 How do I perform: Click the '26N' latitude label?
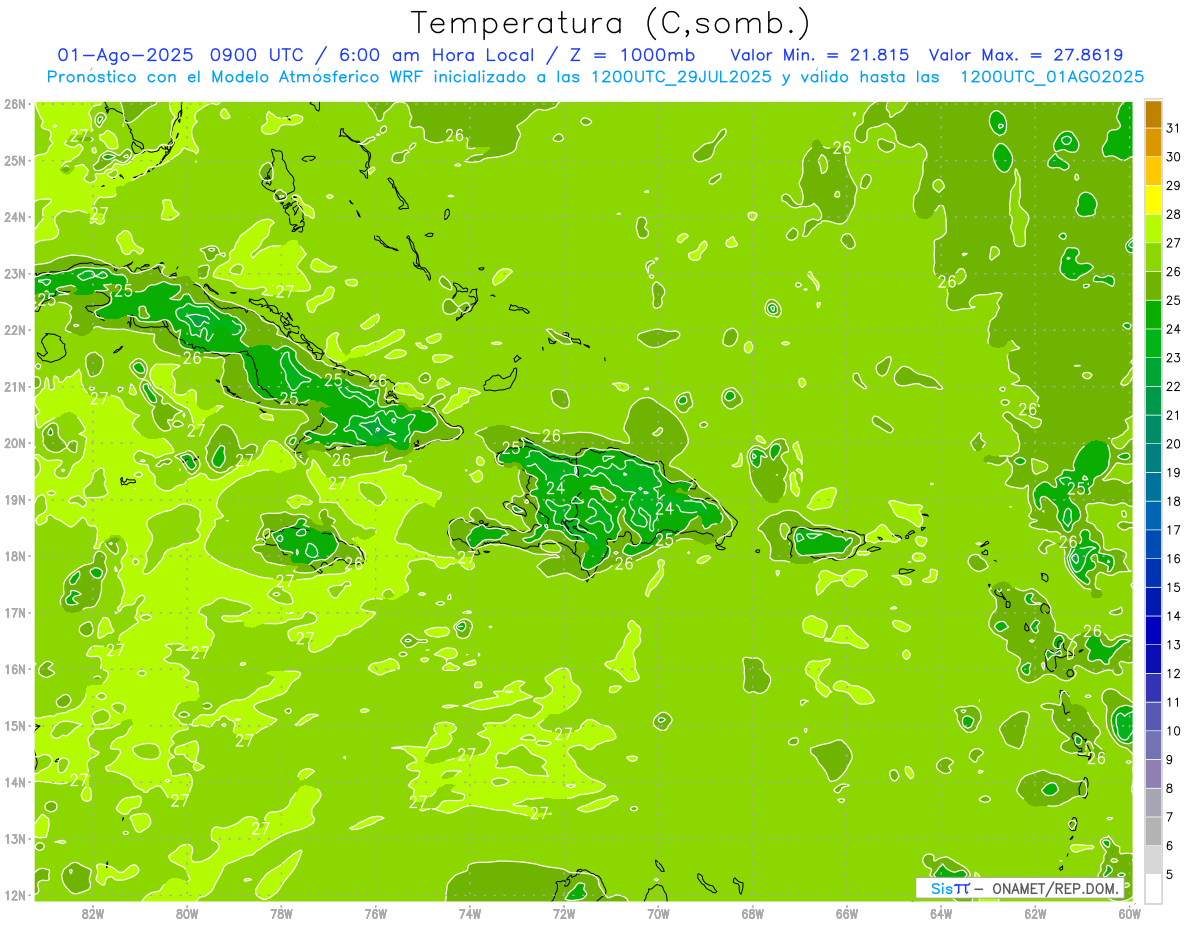14,103
